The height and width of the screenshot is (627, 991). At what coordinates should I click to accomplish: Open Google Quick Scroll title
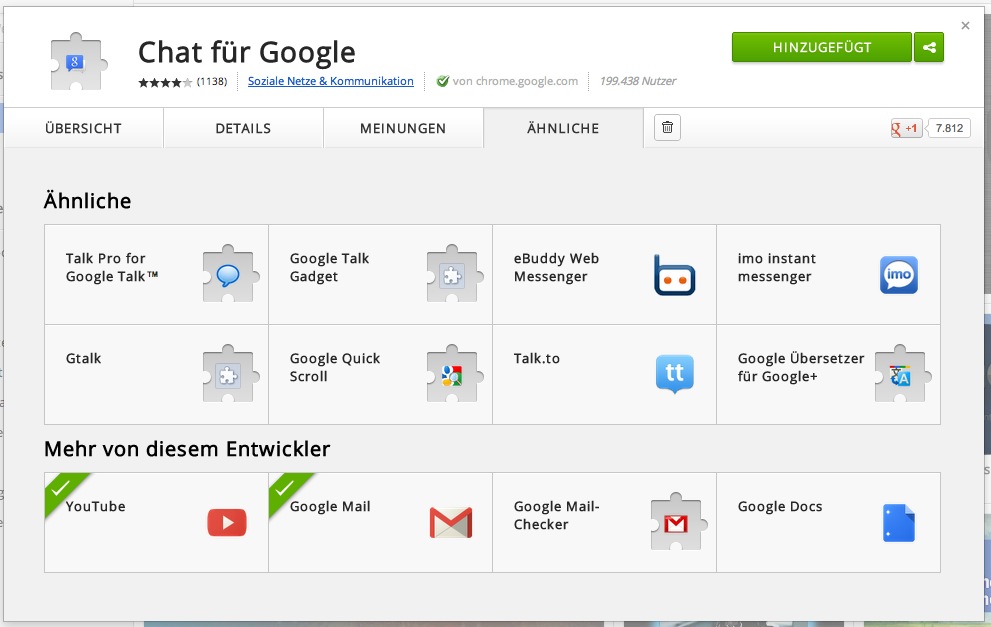335,367
